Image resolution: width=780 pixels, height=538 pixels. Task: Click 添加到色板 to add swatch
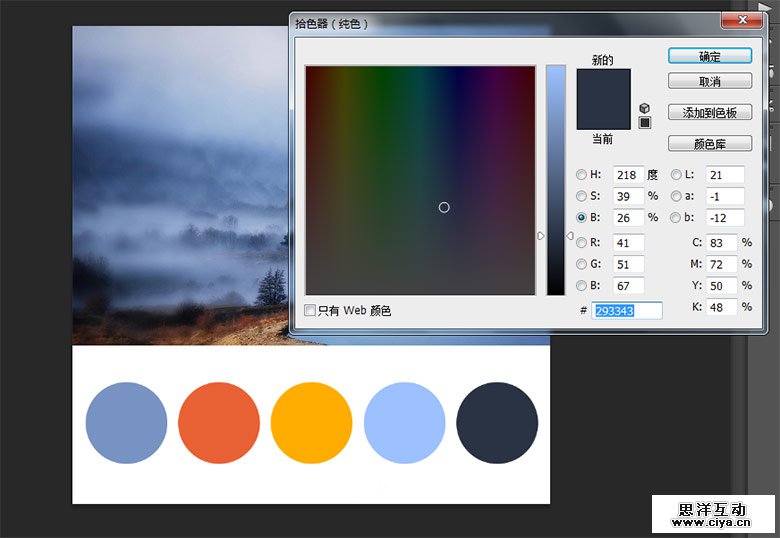(709, 112)
